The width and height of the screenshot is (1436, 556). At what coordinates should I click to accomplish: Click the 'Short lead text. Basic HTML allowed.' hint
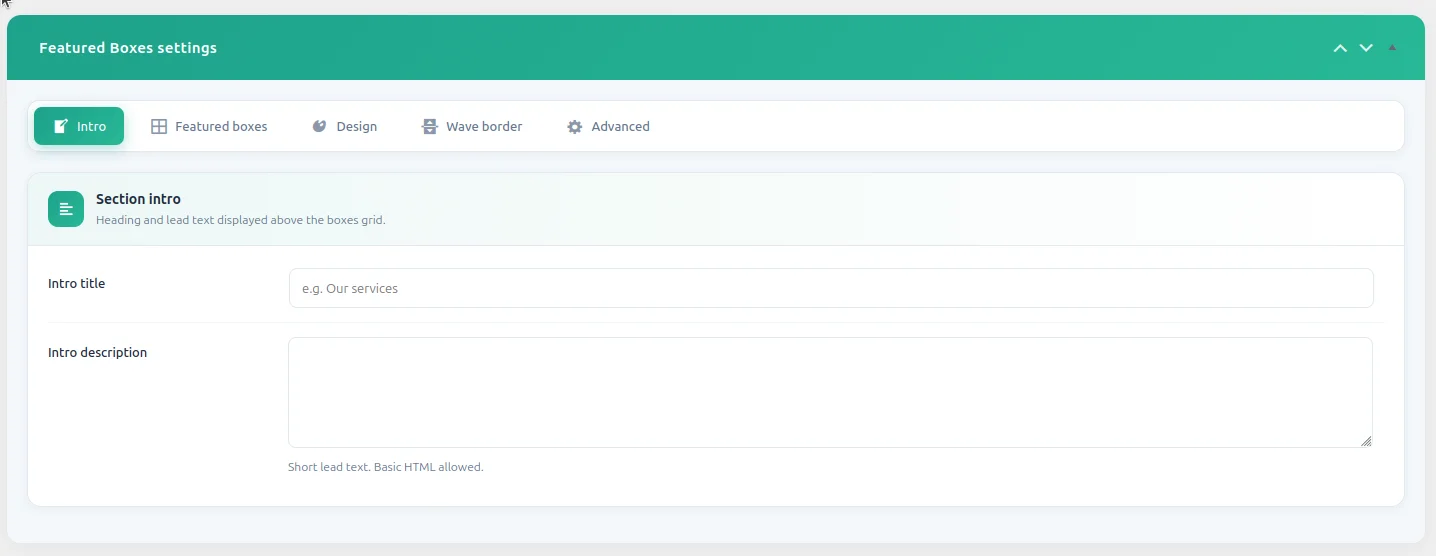(385, 467)
